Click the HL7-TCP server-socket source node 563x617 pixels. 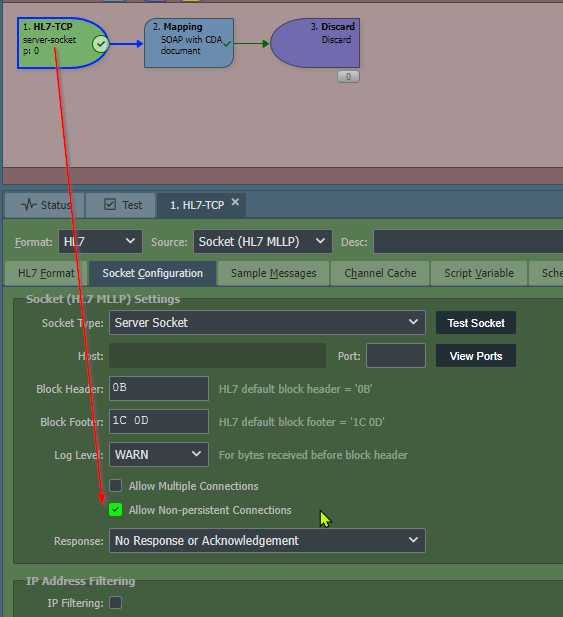(x=63, y=43)
